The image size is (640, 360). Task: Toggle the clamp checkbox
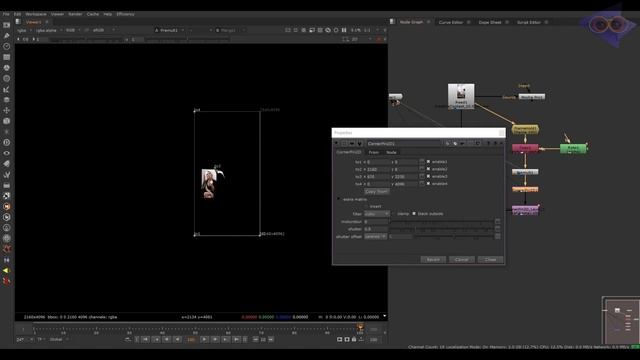[x=394, y=214]
